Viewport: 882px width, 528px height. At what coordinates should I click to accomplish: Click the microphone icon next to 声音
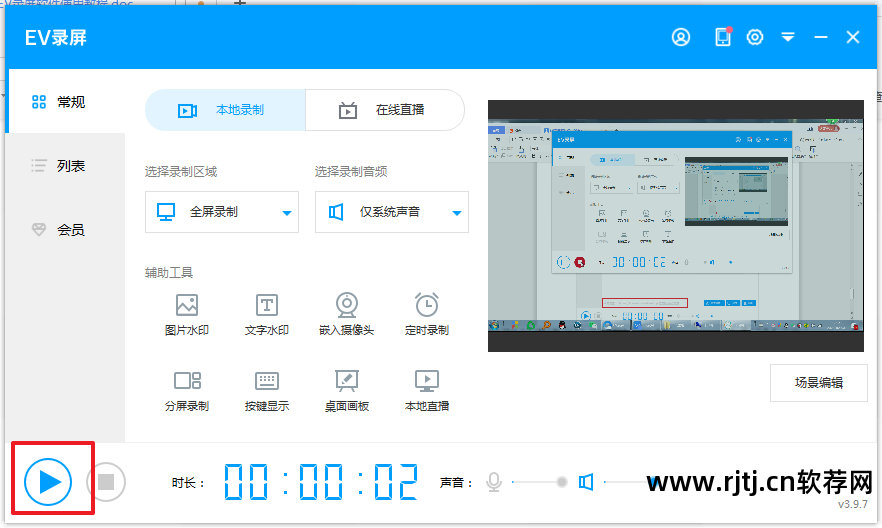pos(494,482)
